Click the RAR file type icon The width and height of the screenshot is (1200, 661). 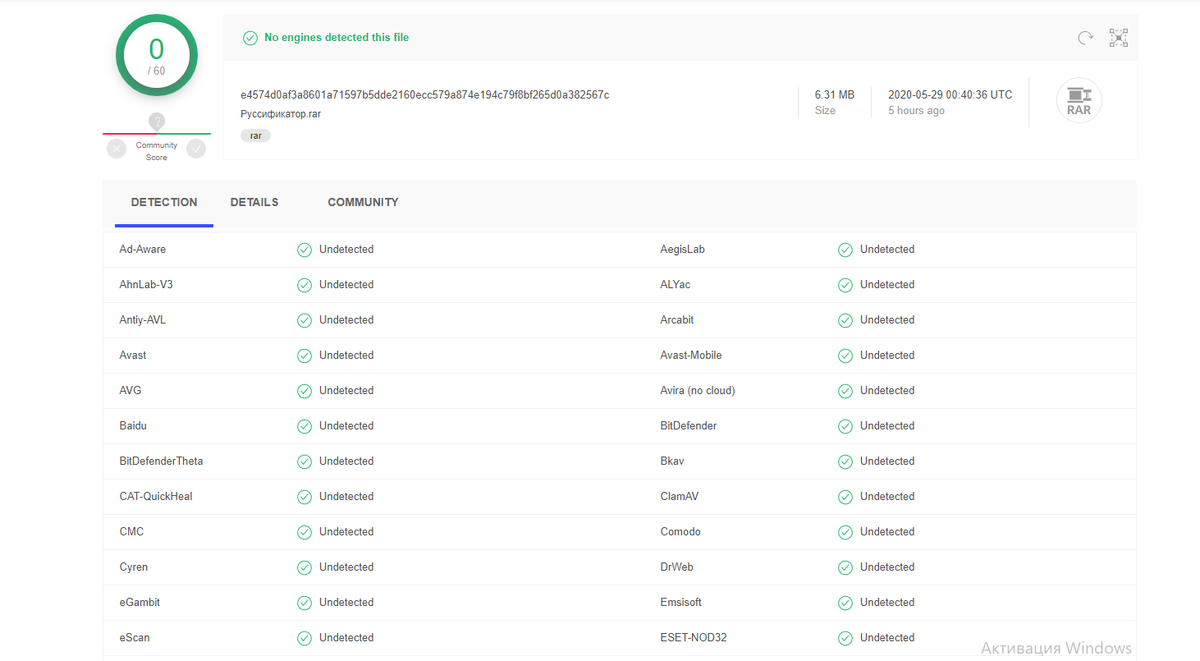pos(1079,101)
